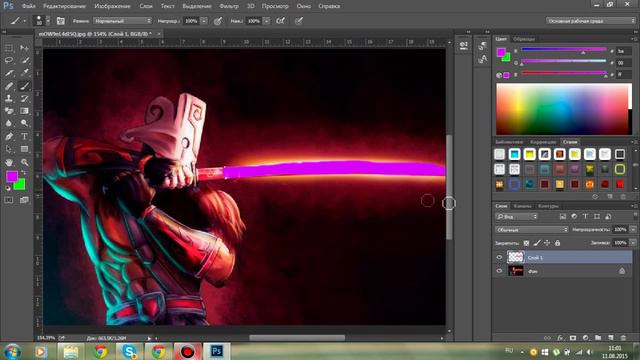This screenshot has width=640, height=360.
Task: Create new group folder in Layers panel
Action: (598, 338)
